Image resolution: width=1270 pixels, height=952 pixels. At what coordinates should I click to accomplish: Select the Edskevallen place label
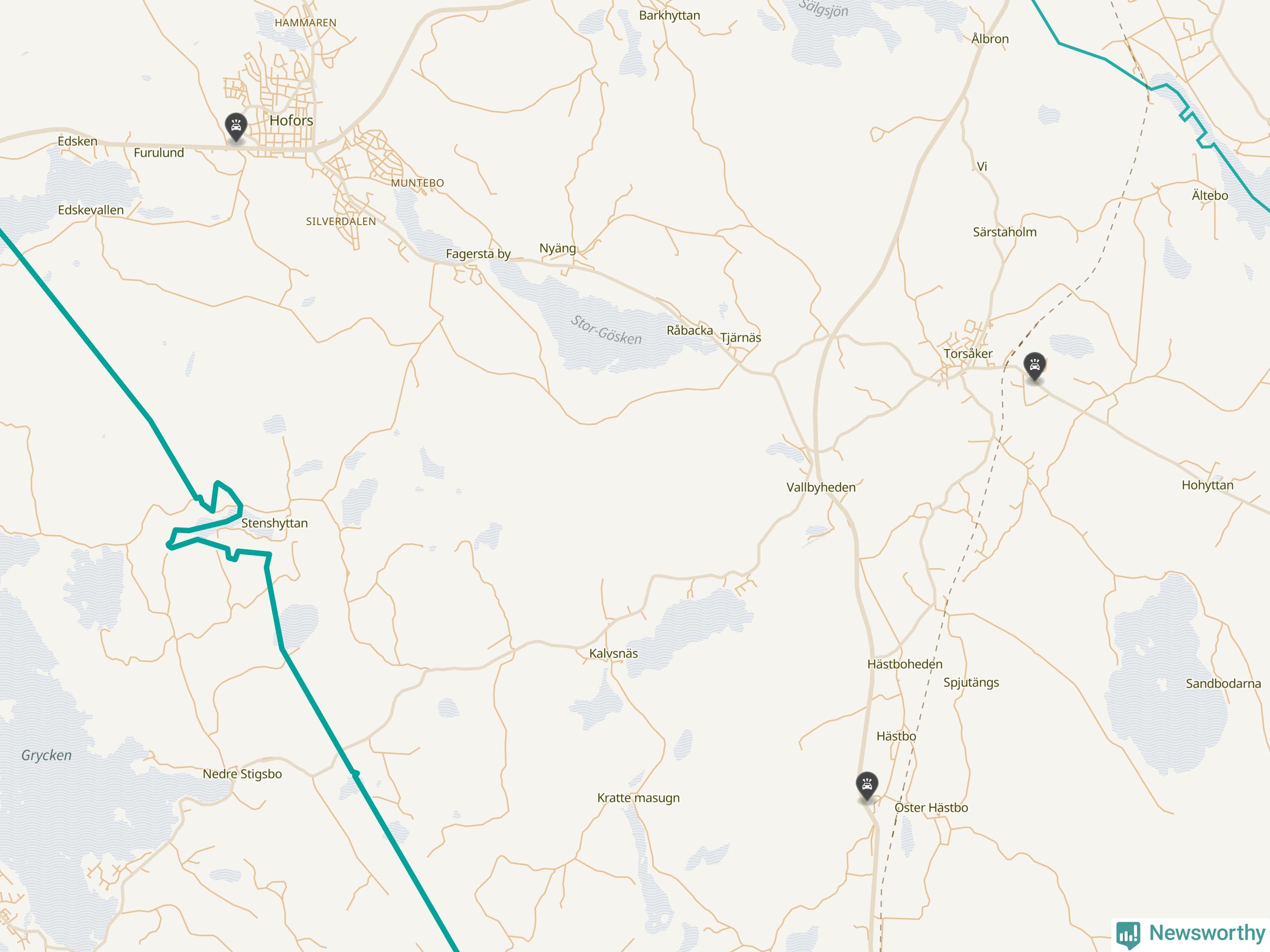[91, 210]
